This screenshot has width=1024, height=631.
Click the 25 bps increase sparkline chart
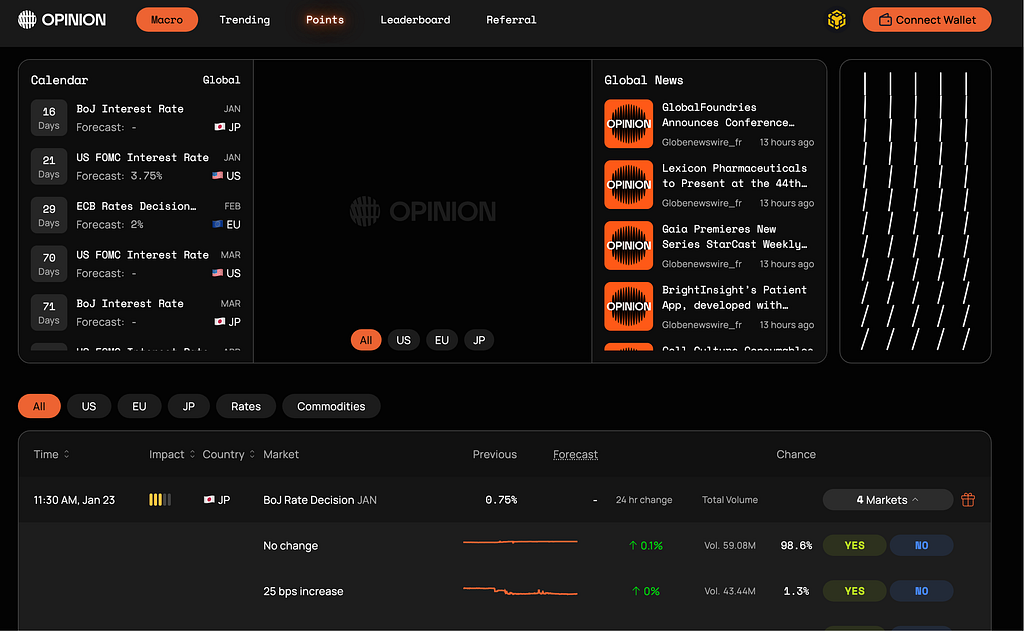(x=520, y=591)
